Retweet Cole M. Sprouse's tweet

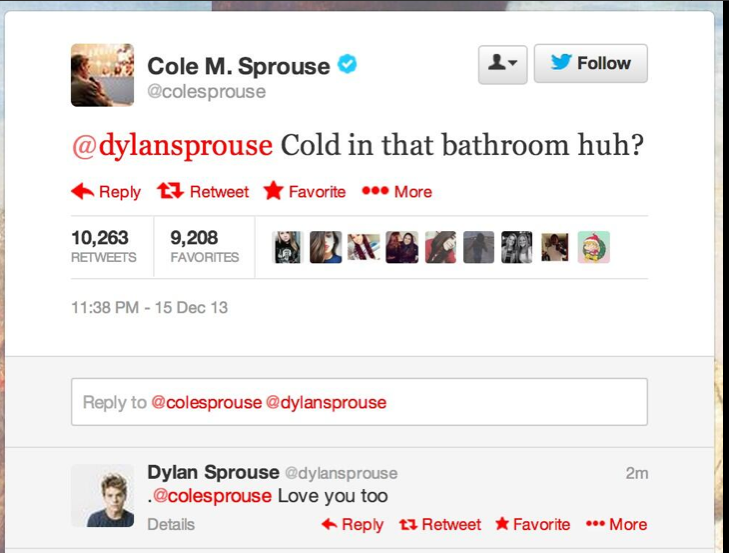pos(203,192)
